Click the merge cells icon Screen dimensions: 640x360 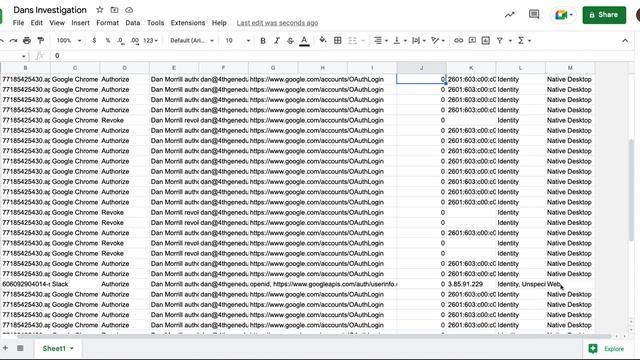tap(352, 40)
